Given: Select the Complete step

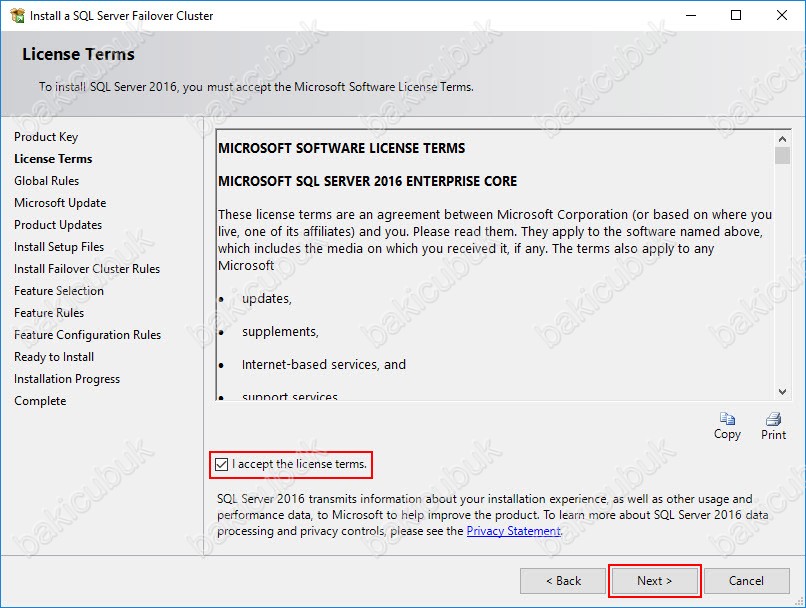Looking at the screenshot, I should (x=40, y=401).
